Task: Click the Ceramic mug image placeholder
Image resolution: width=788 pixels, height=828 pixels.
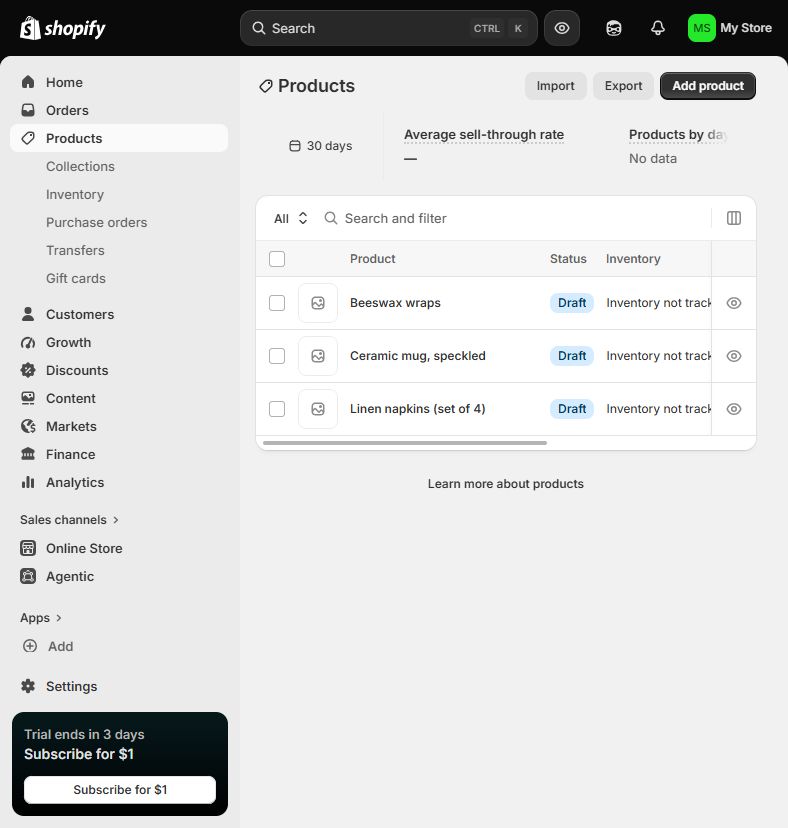Action: tap(318, 356)
